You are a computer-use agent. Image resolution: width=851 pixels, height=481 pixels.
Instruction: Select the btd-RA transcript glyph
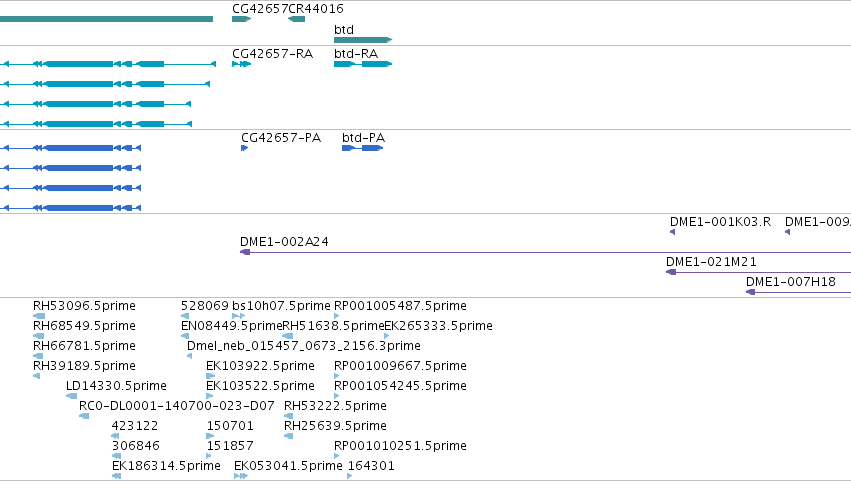pyautogui.click(x=363, y=64)
